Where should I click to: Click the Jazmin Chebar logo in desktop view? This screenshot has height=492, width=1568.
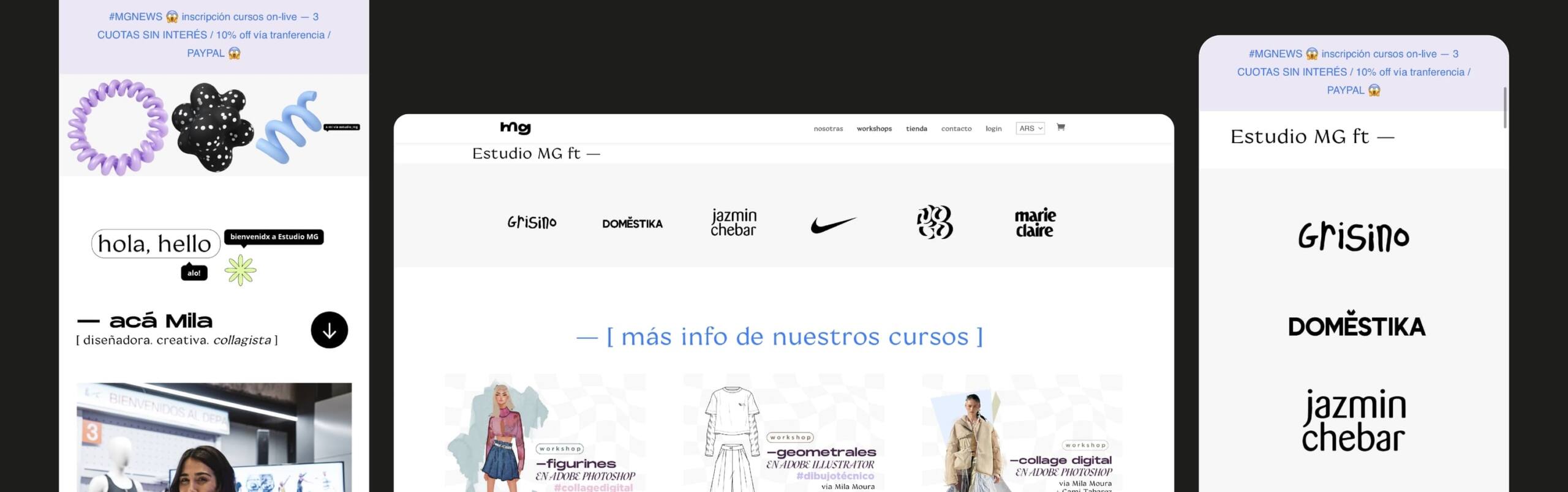tap(733, 223)
